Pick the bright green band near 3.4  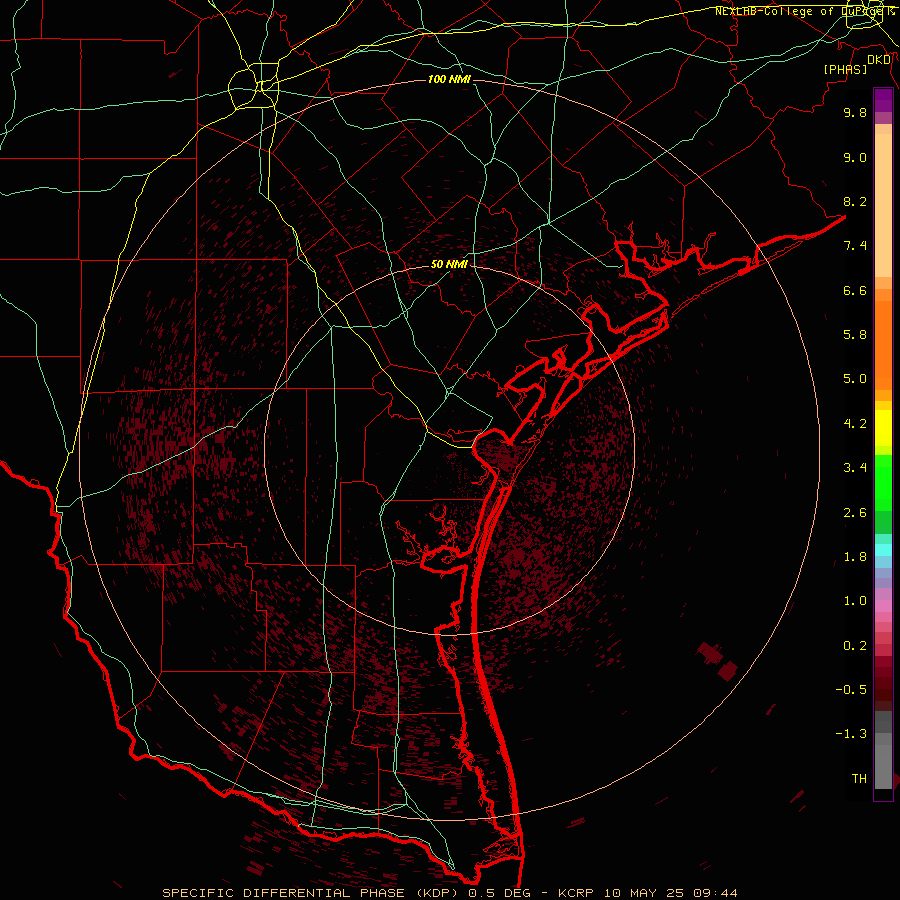click(883, 482)
